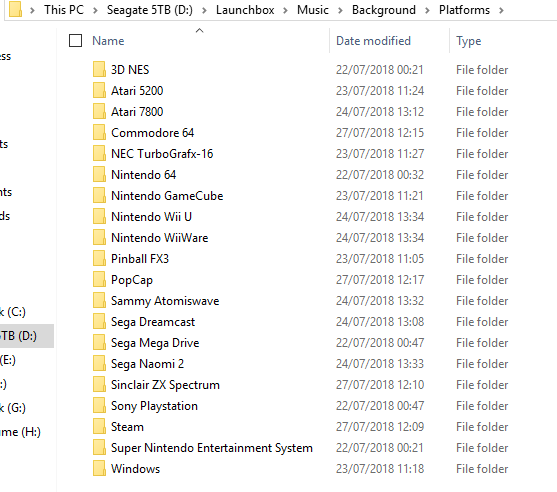Open the chevron dropdown after Music
The height and width of the screenshot is (492, 557).
point(340,10)
